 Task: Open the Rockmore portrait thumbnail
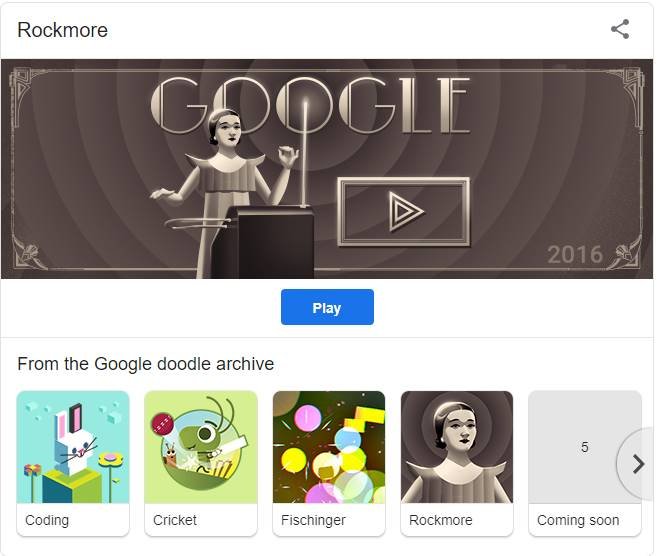[457, 447]
